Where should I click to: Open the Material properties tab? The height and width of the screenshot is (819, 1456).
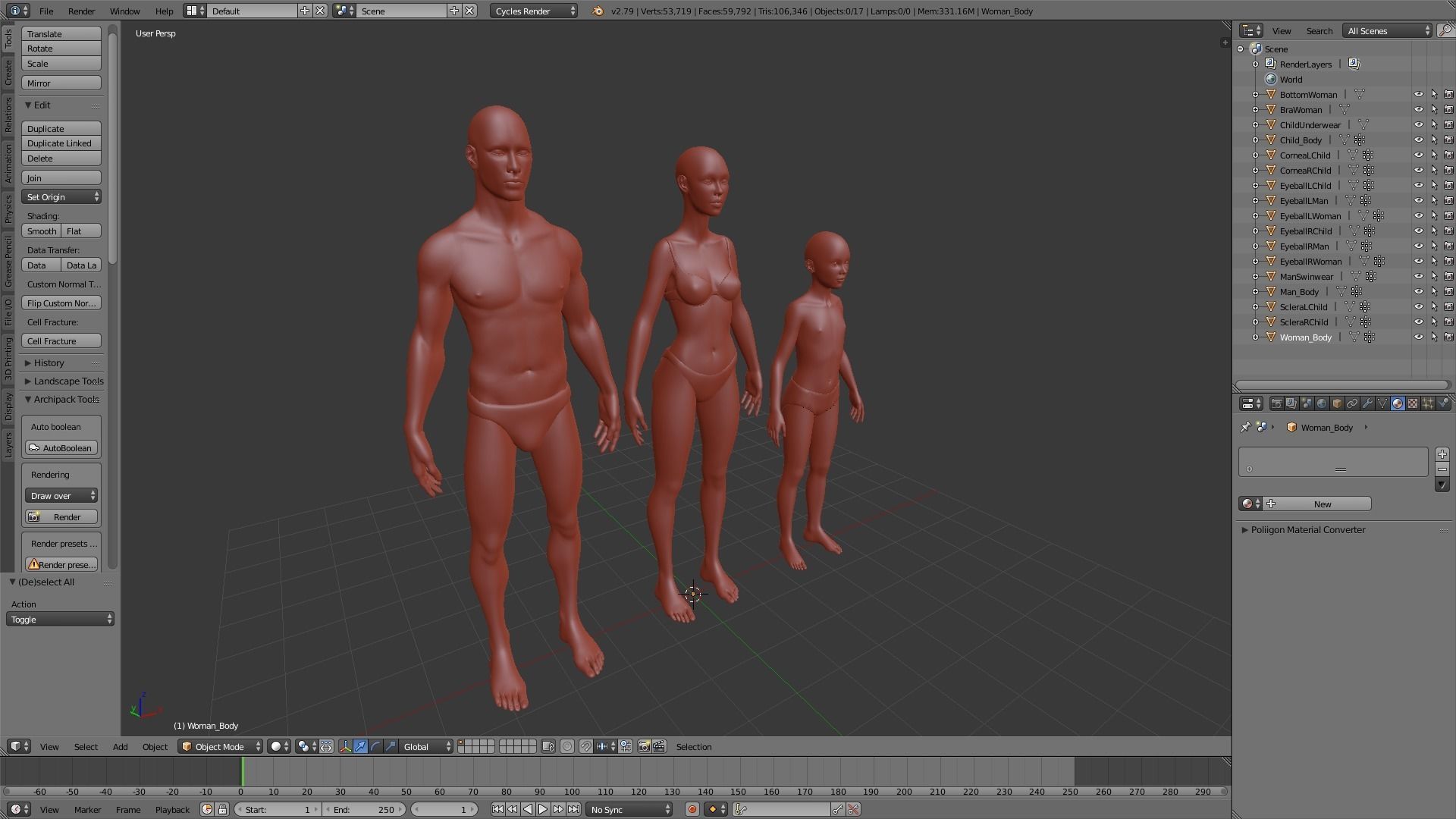pyautogui.click(x=1398, y=403)
